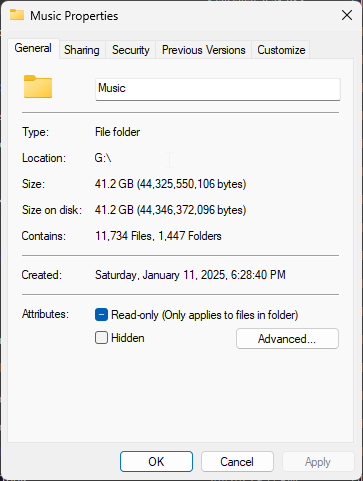Confirm with the OK button
The width and height of the screenshot is (363, 481).
pos(156,462)
